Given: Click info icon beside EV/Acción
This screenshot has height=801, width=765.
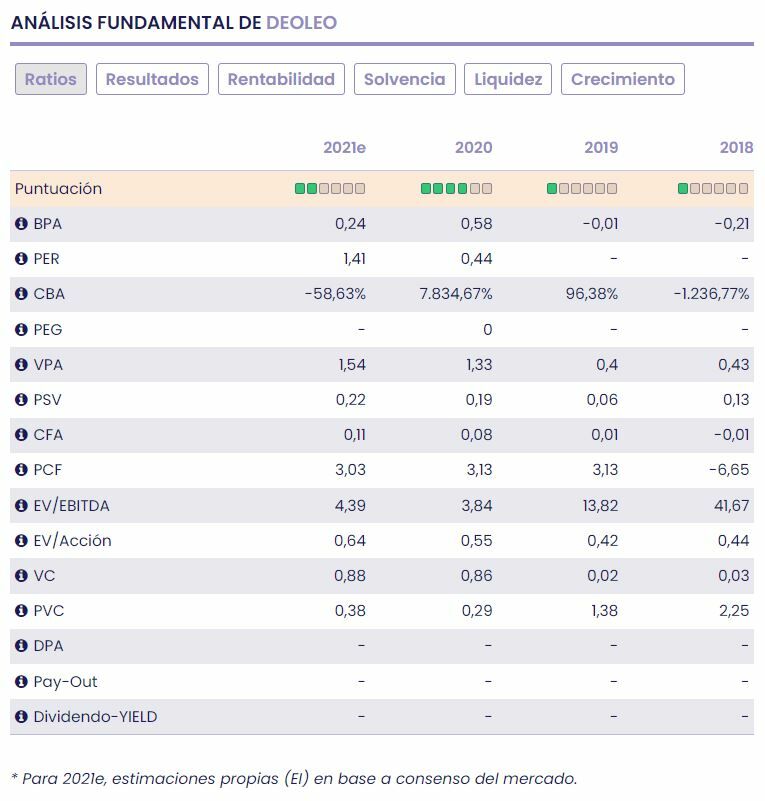Looking at the screenshot, I should click(21, 540).
